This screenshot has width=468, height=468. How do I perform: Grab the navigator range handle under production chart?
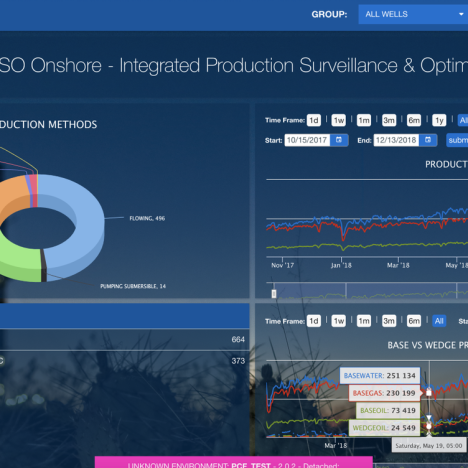coord(274,294)
